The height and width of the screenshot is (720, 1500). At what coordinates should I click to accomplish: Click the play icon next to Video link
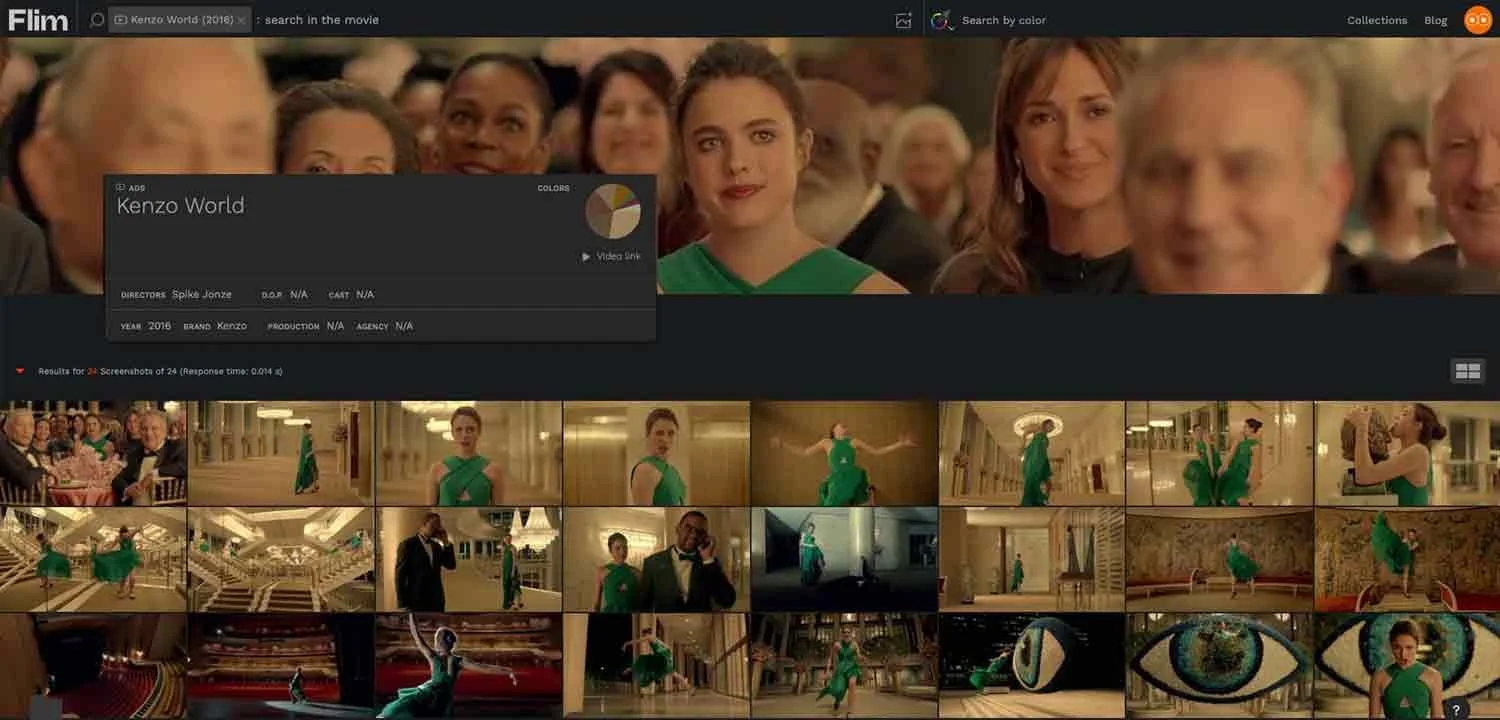[x=586, y=256]
